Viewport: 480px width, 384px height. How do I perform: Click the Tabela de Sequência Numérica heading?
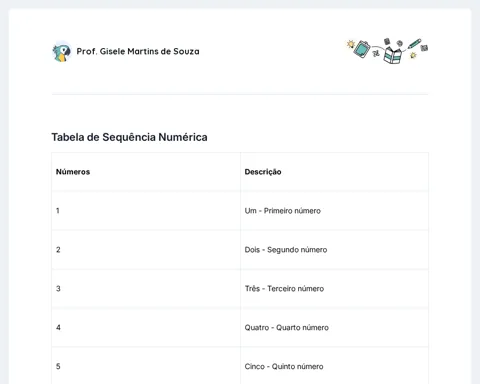129,137
